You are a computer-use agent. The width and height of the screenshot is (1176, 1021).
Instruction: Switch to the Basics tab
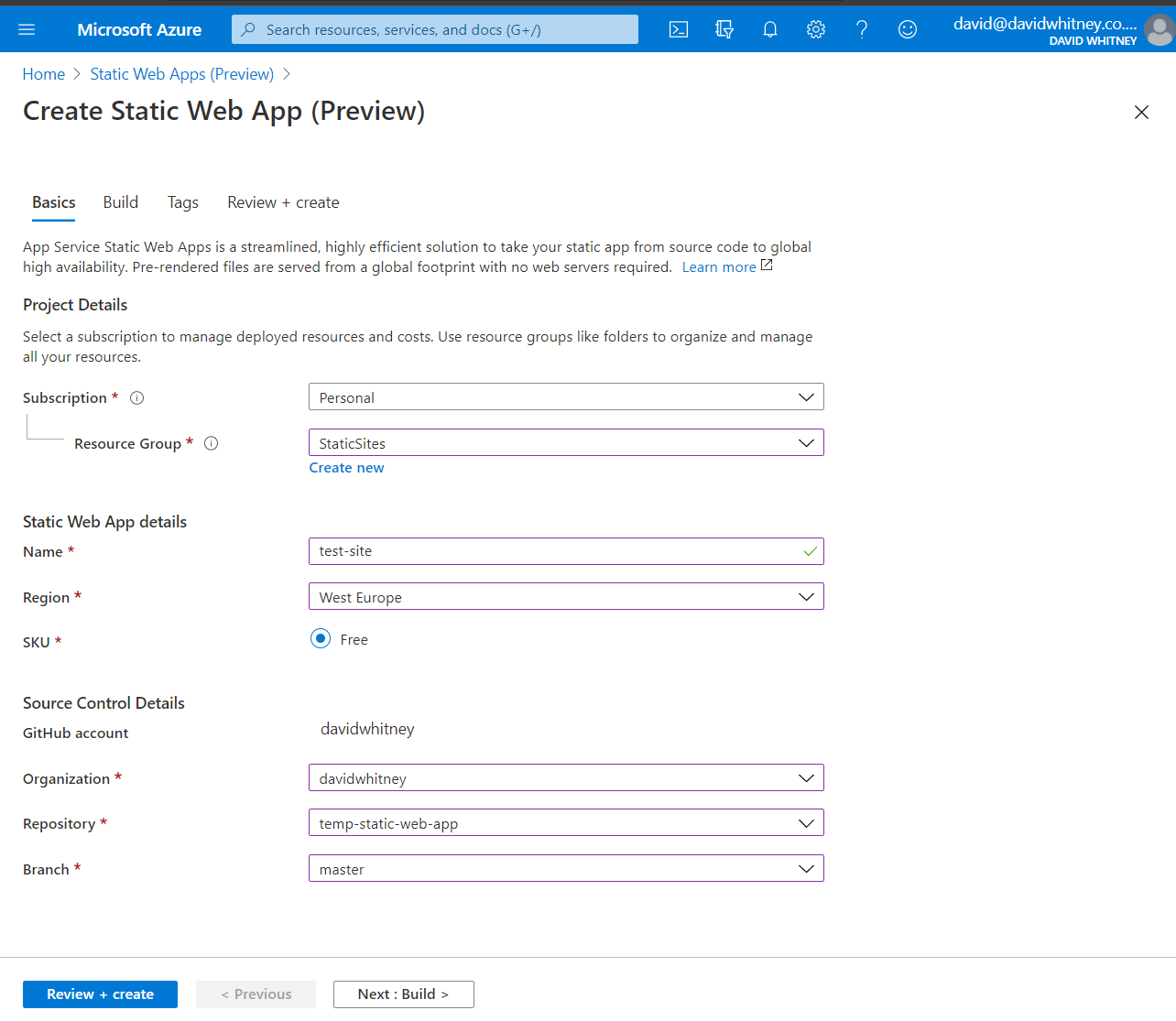(54, 202)
